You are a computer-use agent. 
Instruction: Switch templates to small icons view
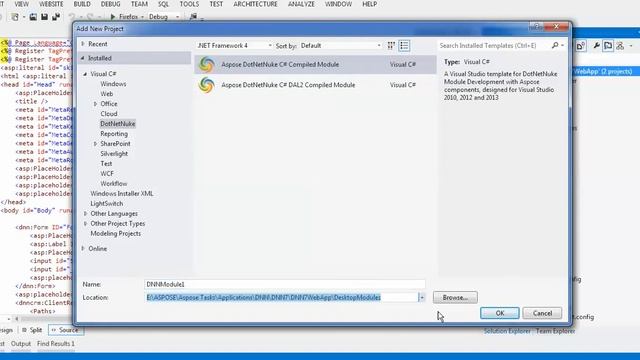391,46
